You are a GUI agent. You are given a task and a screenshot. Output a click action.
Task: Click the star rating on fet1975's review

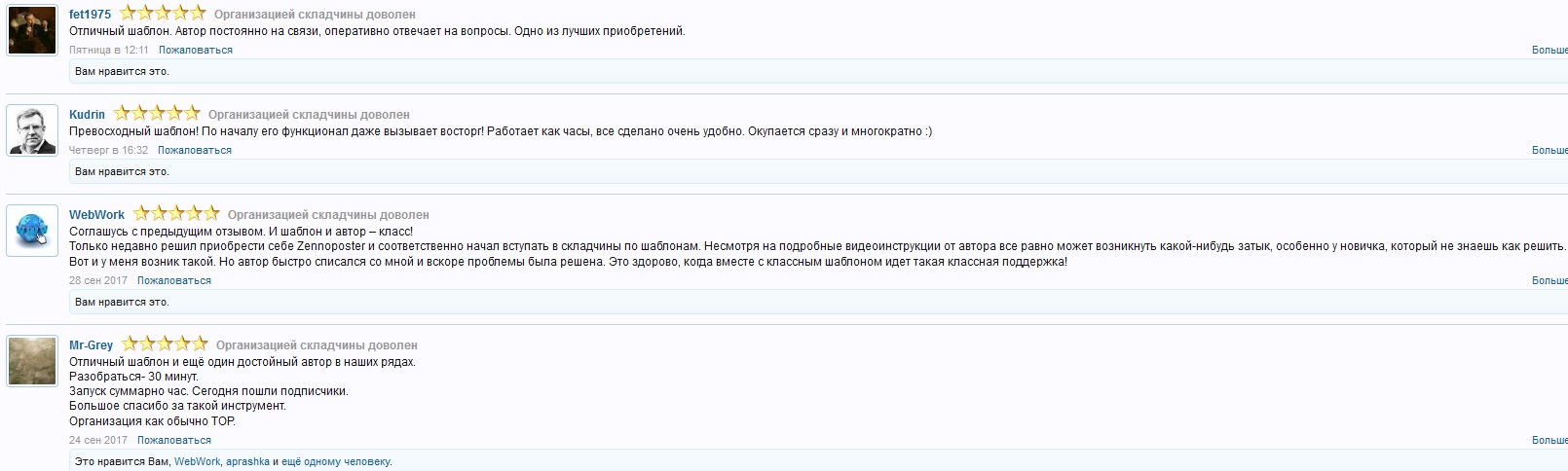(163, 14)
